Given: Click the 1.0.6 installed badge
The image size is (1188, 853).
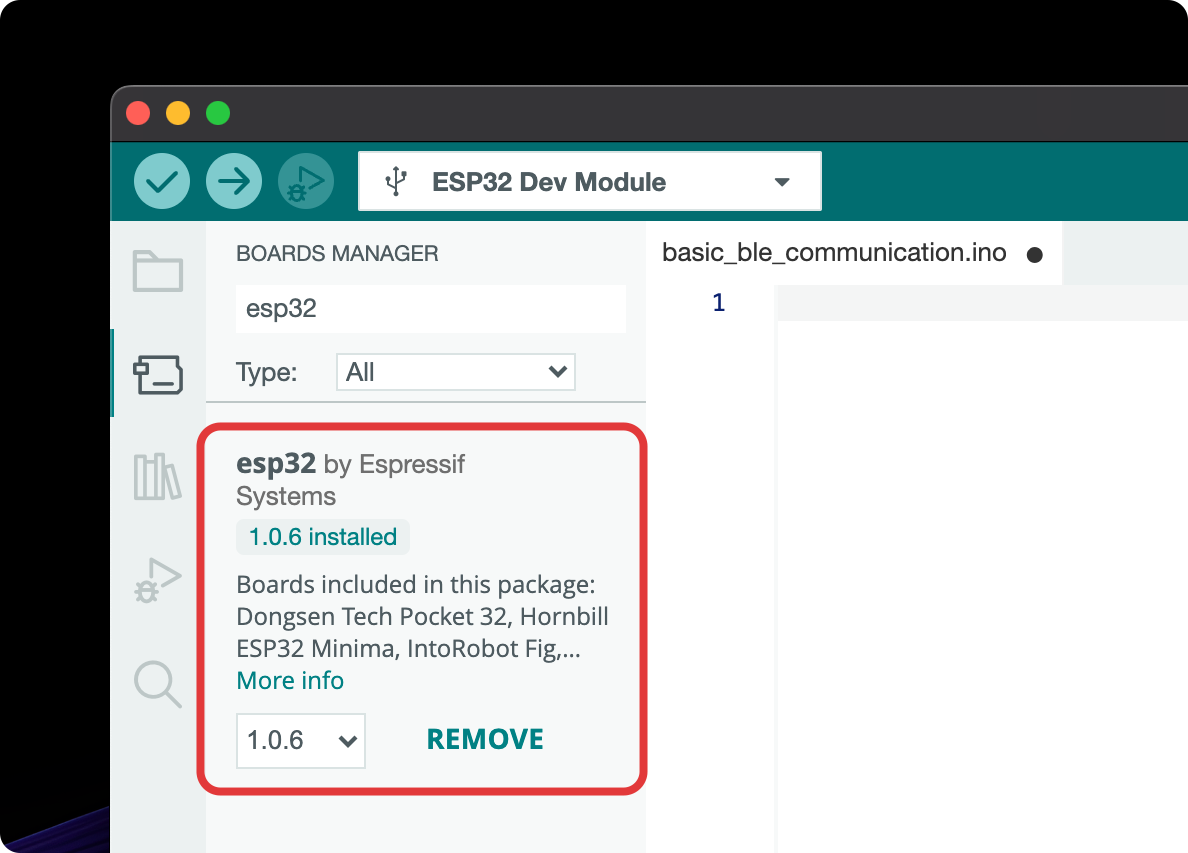Looking at the screenshot, I should pos(322,536).
